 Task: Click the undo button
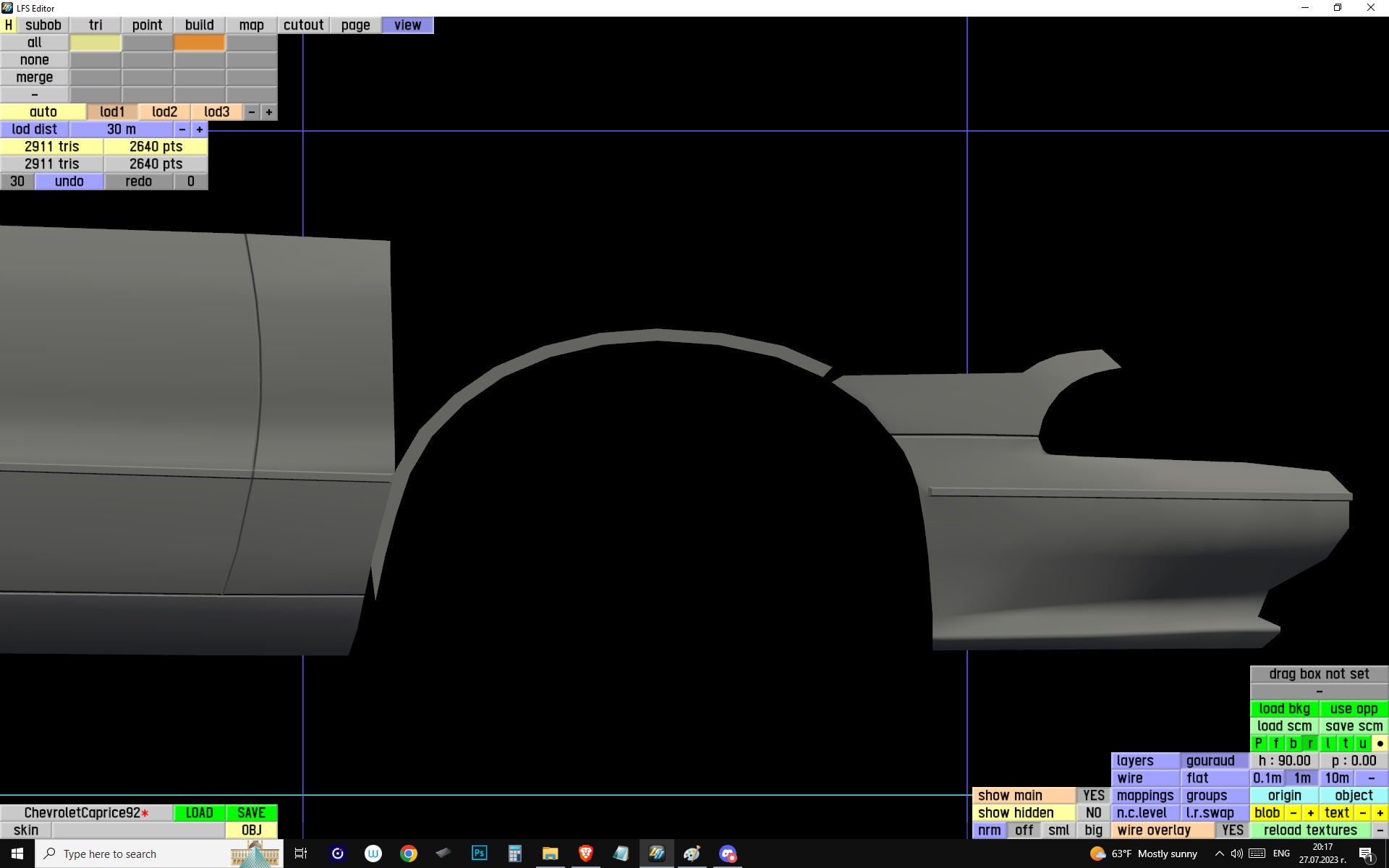(x=69, y=182)
